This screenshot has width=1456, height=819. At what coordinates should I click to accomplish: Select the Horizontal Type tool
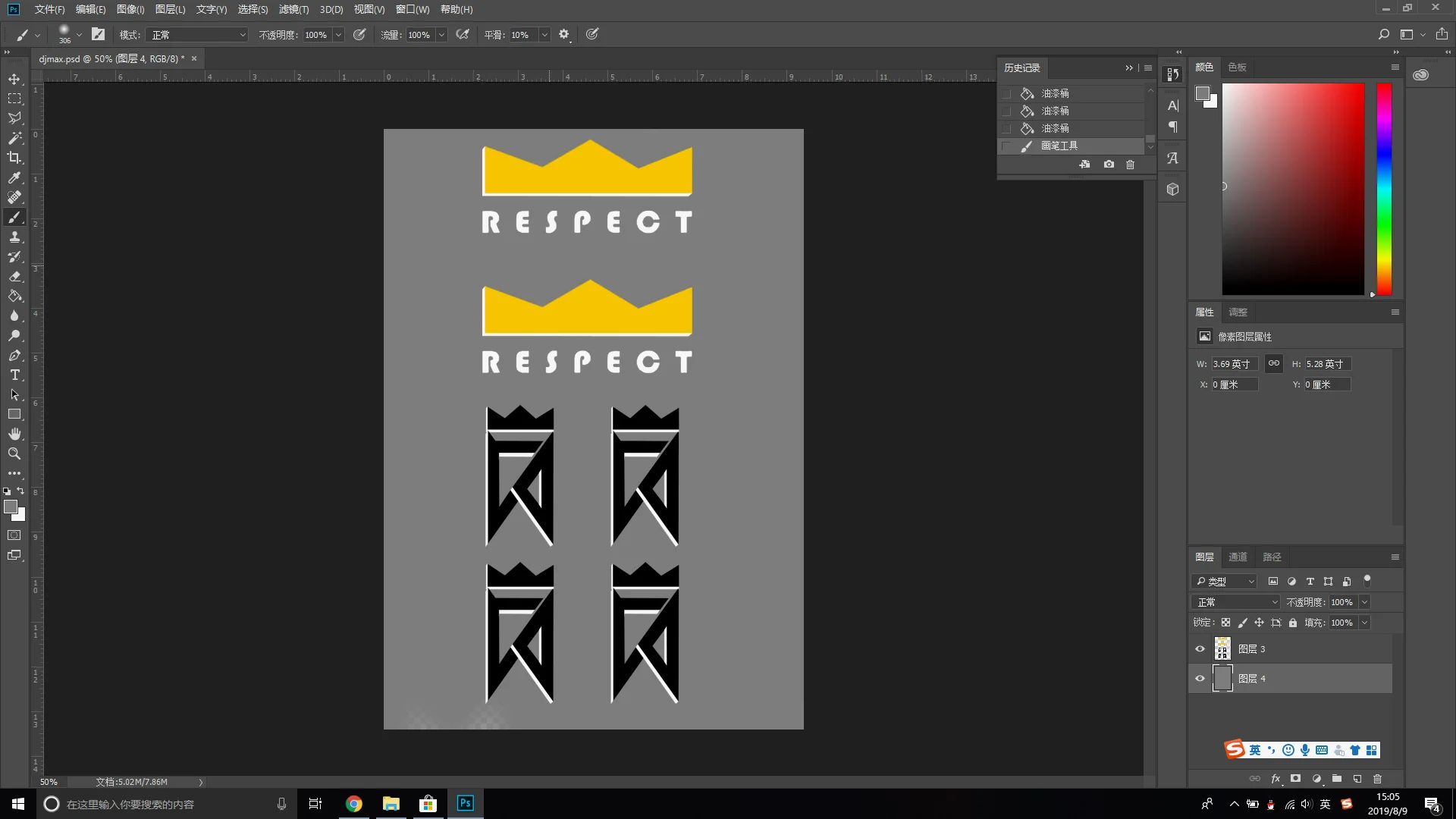14,375
